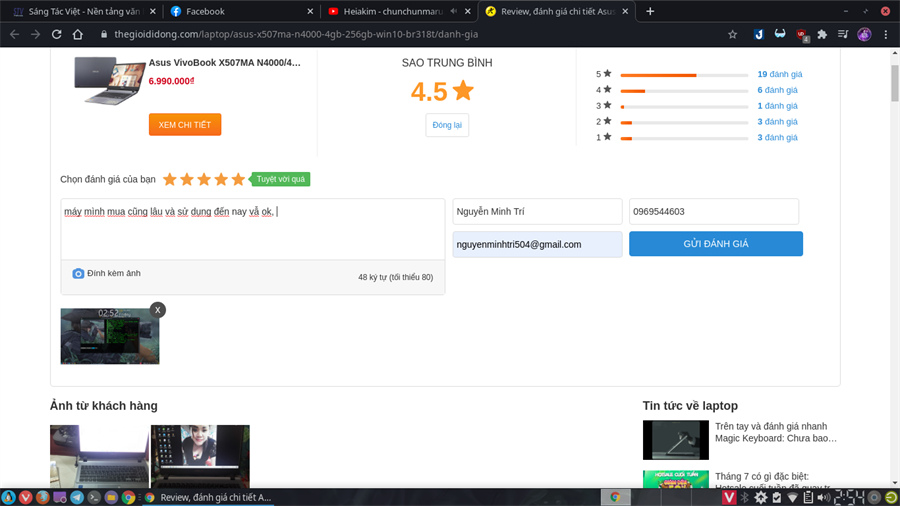Image resolution: width=900 pixels, height=506 pixels.
Task: Open the 19 đánh giá five-star link
Action: click(x=779, y=74)
